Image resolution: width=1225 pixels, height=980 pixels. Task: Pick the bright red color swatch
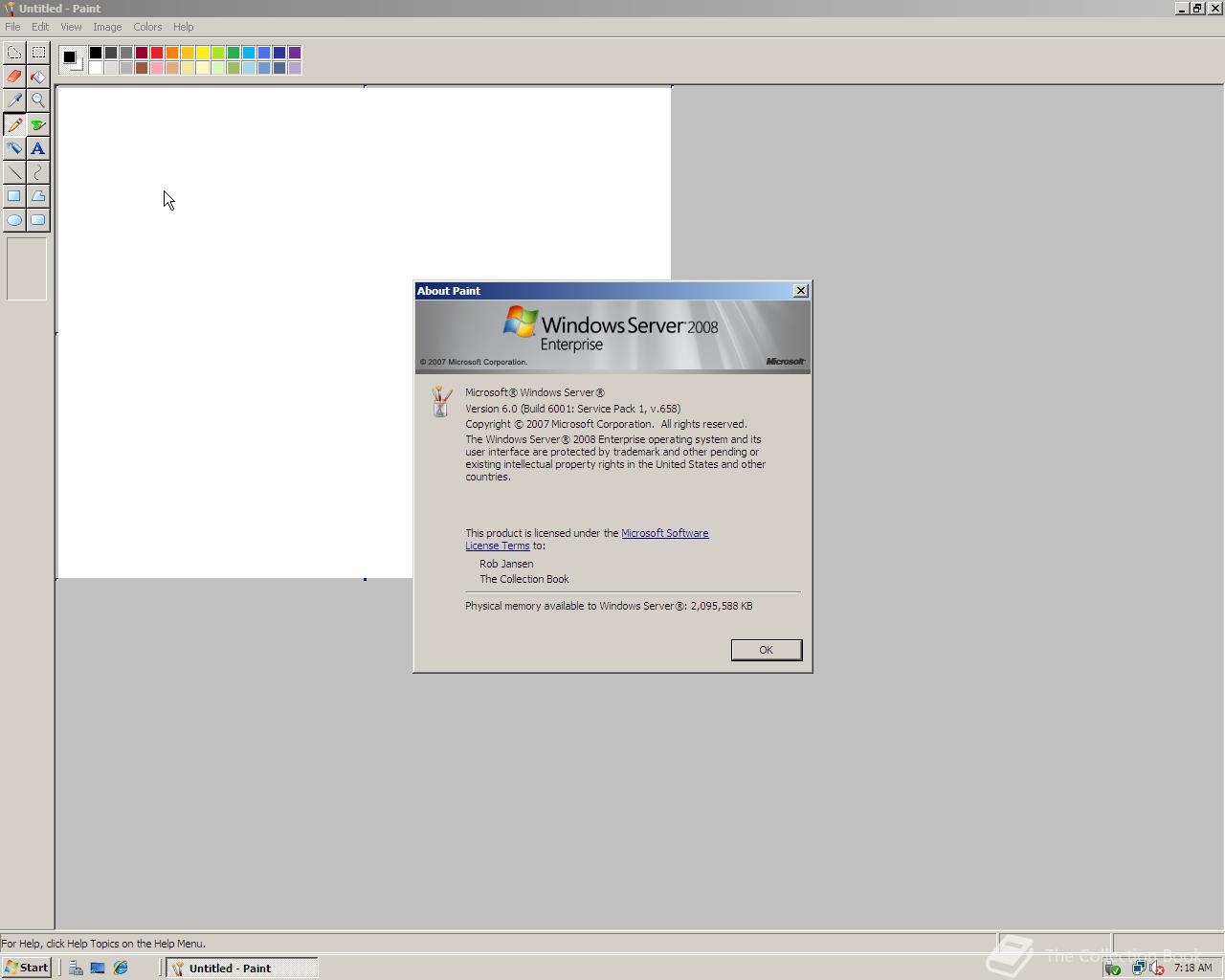[157, 53]
